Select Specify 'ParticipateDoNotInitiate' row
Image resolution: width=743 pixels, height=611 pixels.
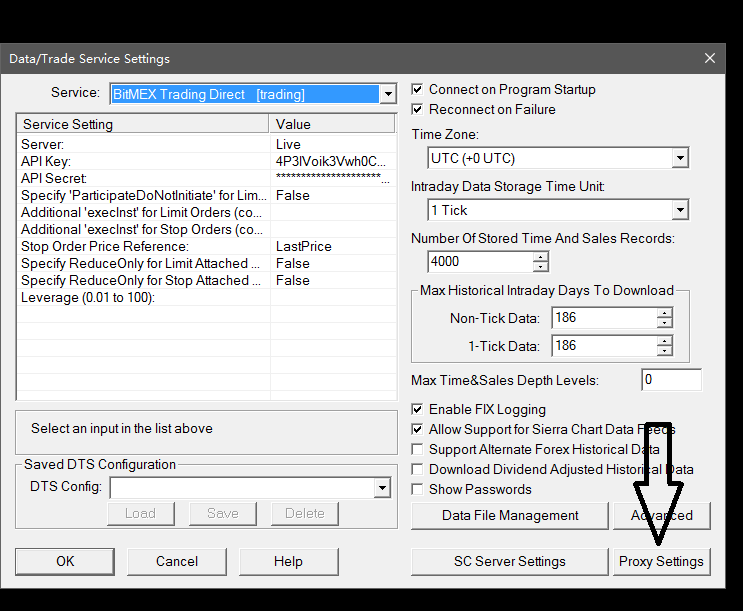[x=207, y=195]
